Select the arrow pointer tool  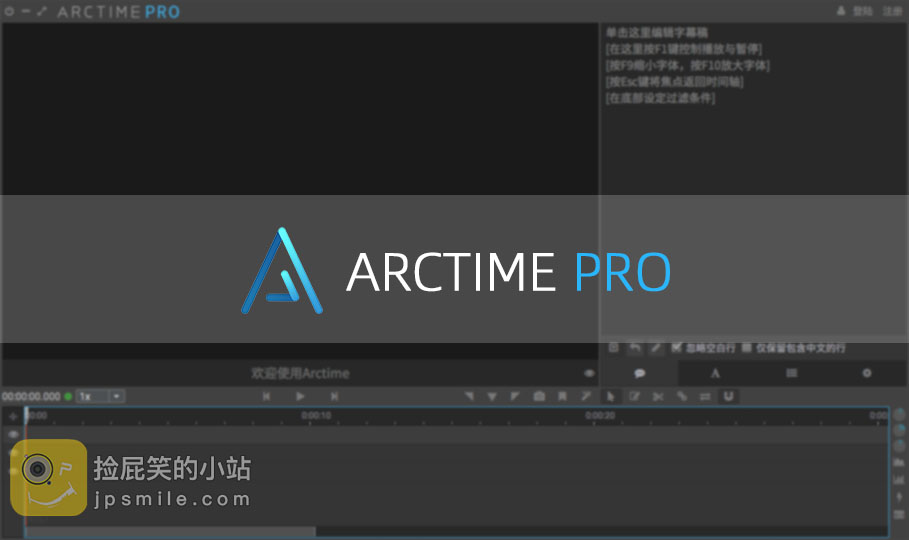click(x=611, y=397)
